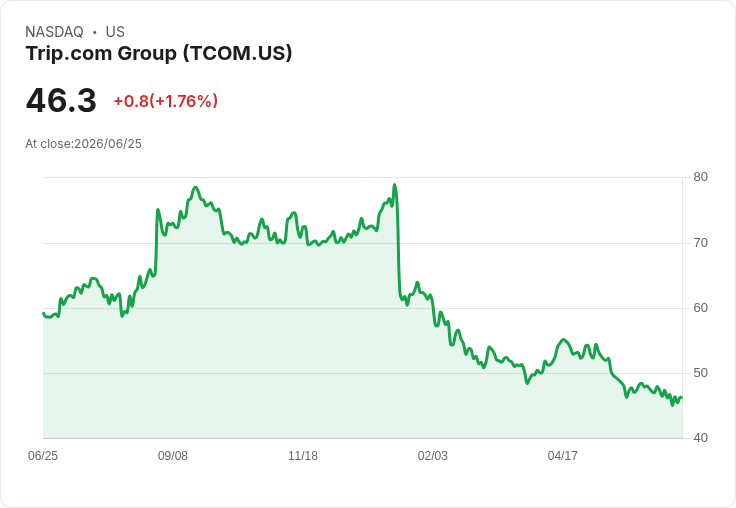Click the At close:2026/06/25 date text
Screen dimensions: 736x508
(x=84, y=144)
